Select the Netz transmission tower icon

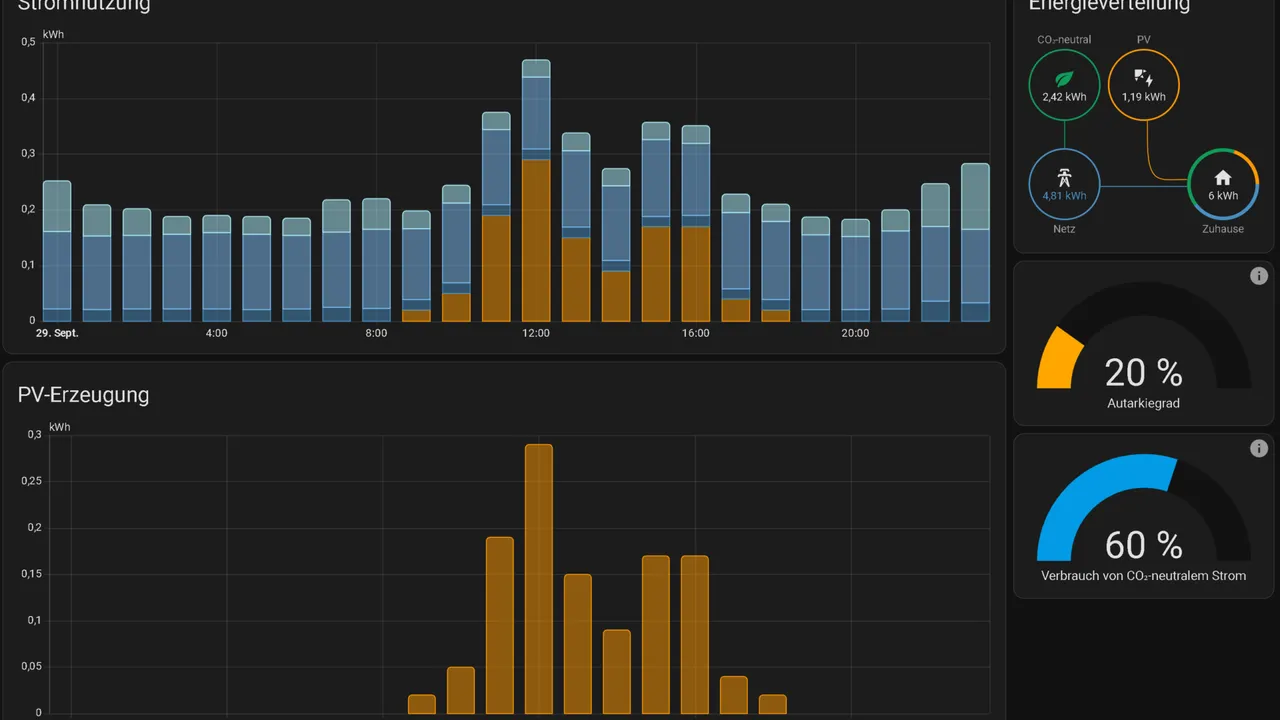pos(1064,178)
